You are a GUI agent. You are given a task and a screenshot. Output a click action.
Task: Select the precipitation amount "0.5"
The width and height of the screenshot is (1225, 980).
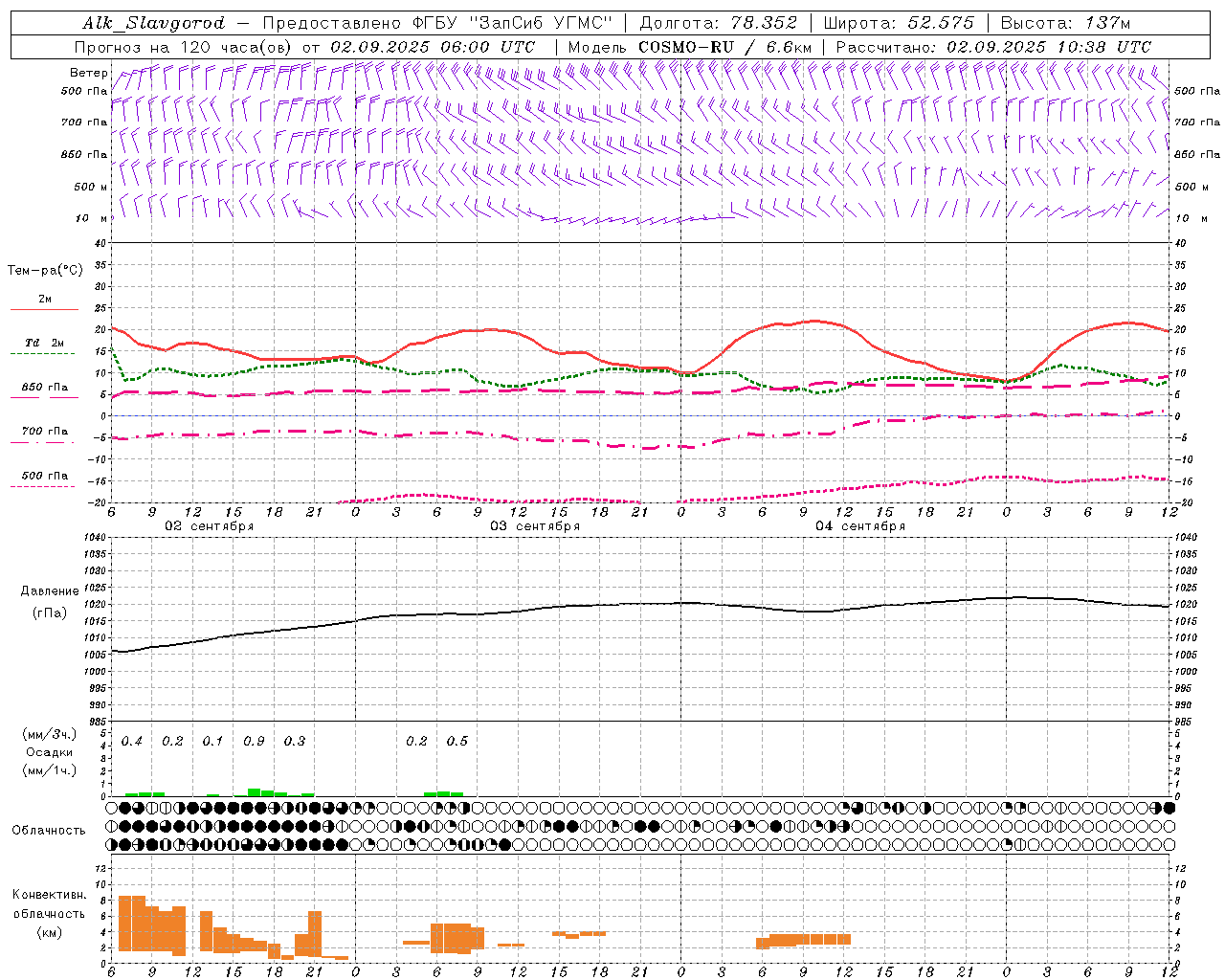(457, 742)
